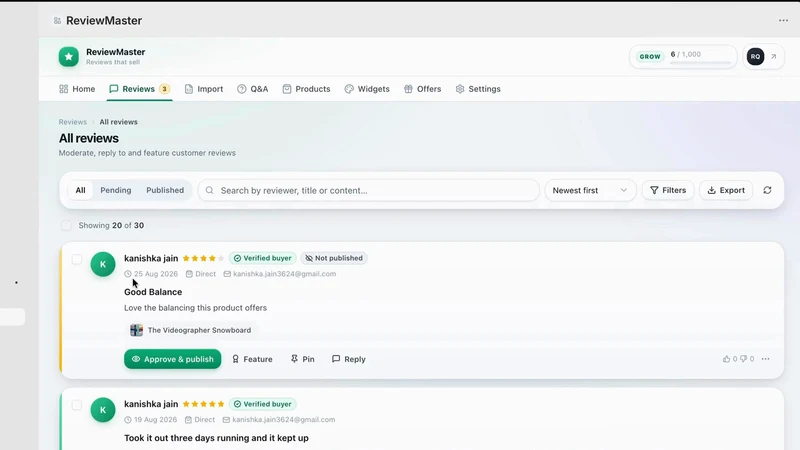Open the RQ account avatar
Viewport: 800px width, 450px height.
tap(755, 57)
